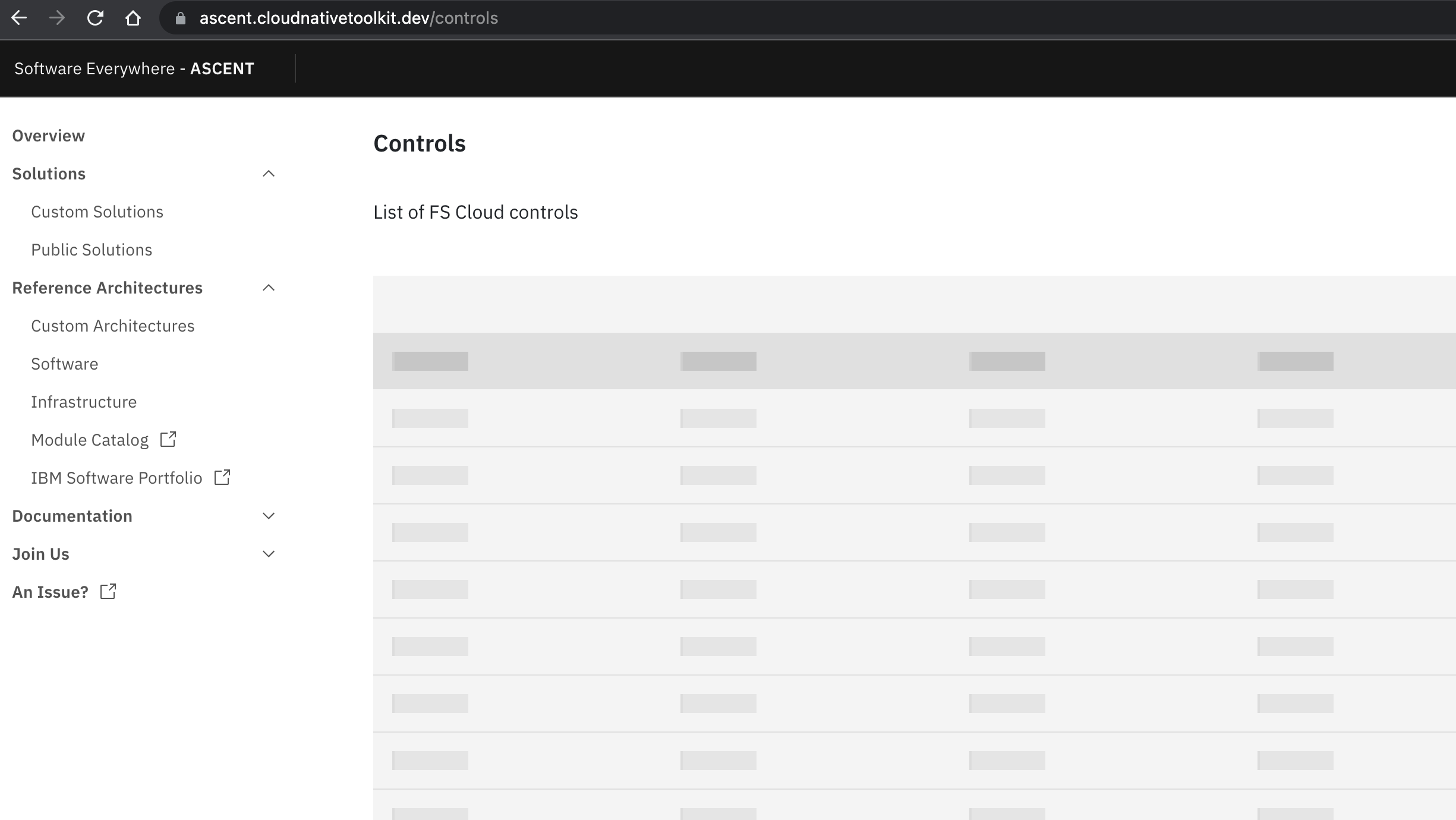The image size is (1456, 820).
Task: Select Infrastructure under Reference Architectures
Action: tap(84, 402)
